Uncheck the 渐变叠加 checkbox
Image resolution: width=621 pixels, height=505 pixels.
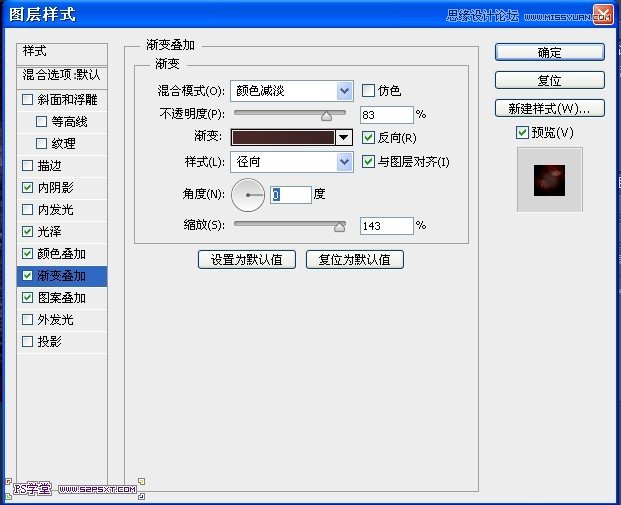[27, 275]
